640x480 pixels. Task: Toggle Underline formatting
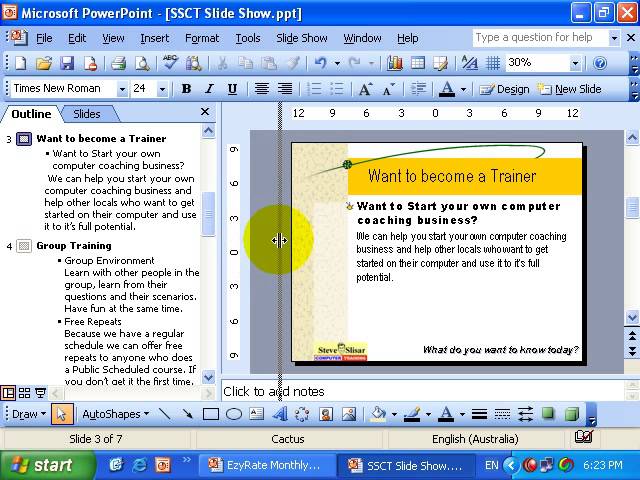click(x=232, y=89)
